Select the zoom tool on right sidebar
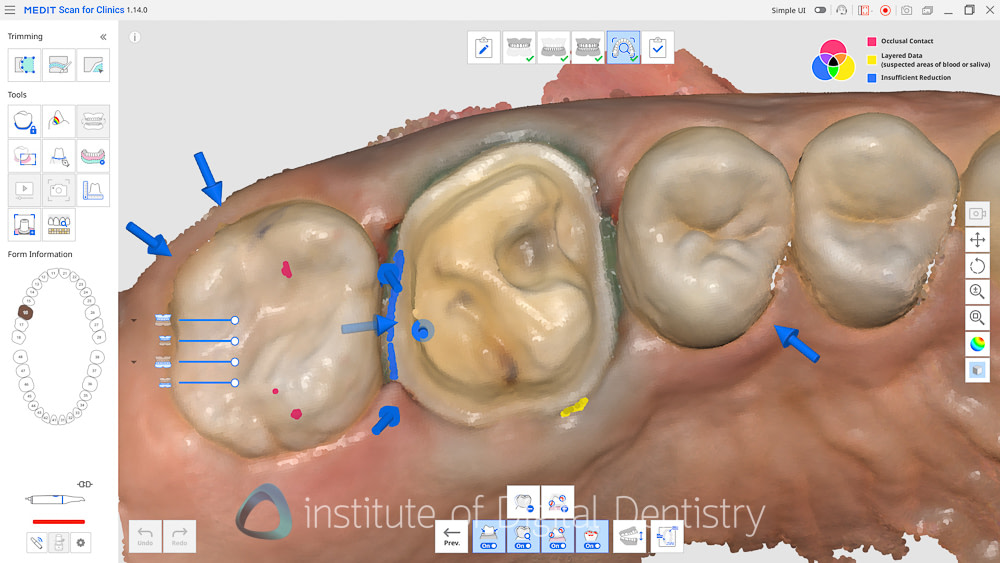The width and height of the screenshot is (1000, 563). (977, 291)
